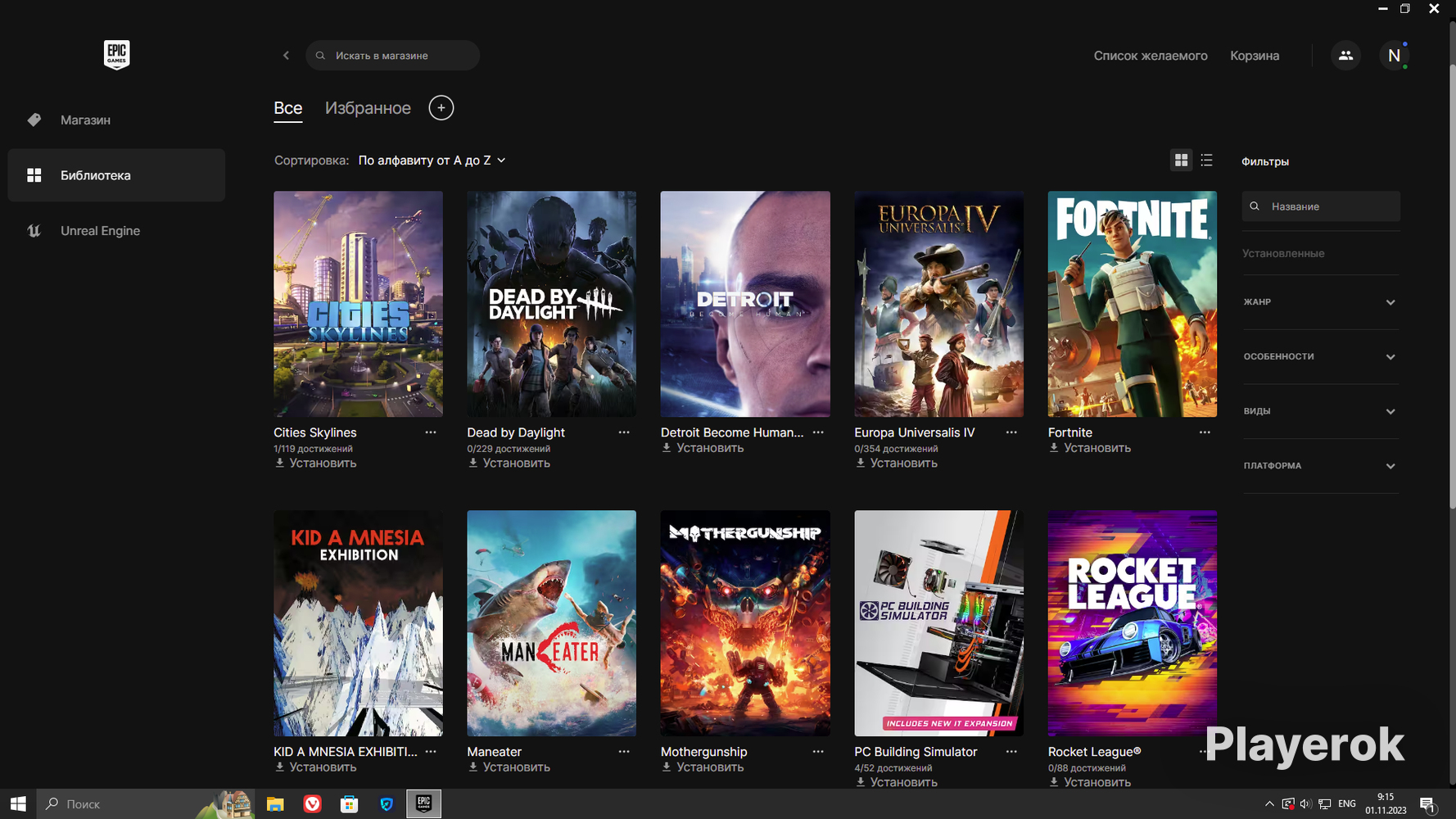Switch to the Избранное tab
This screenshot has height=819, width=1456.
[x=368, y=108]
